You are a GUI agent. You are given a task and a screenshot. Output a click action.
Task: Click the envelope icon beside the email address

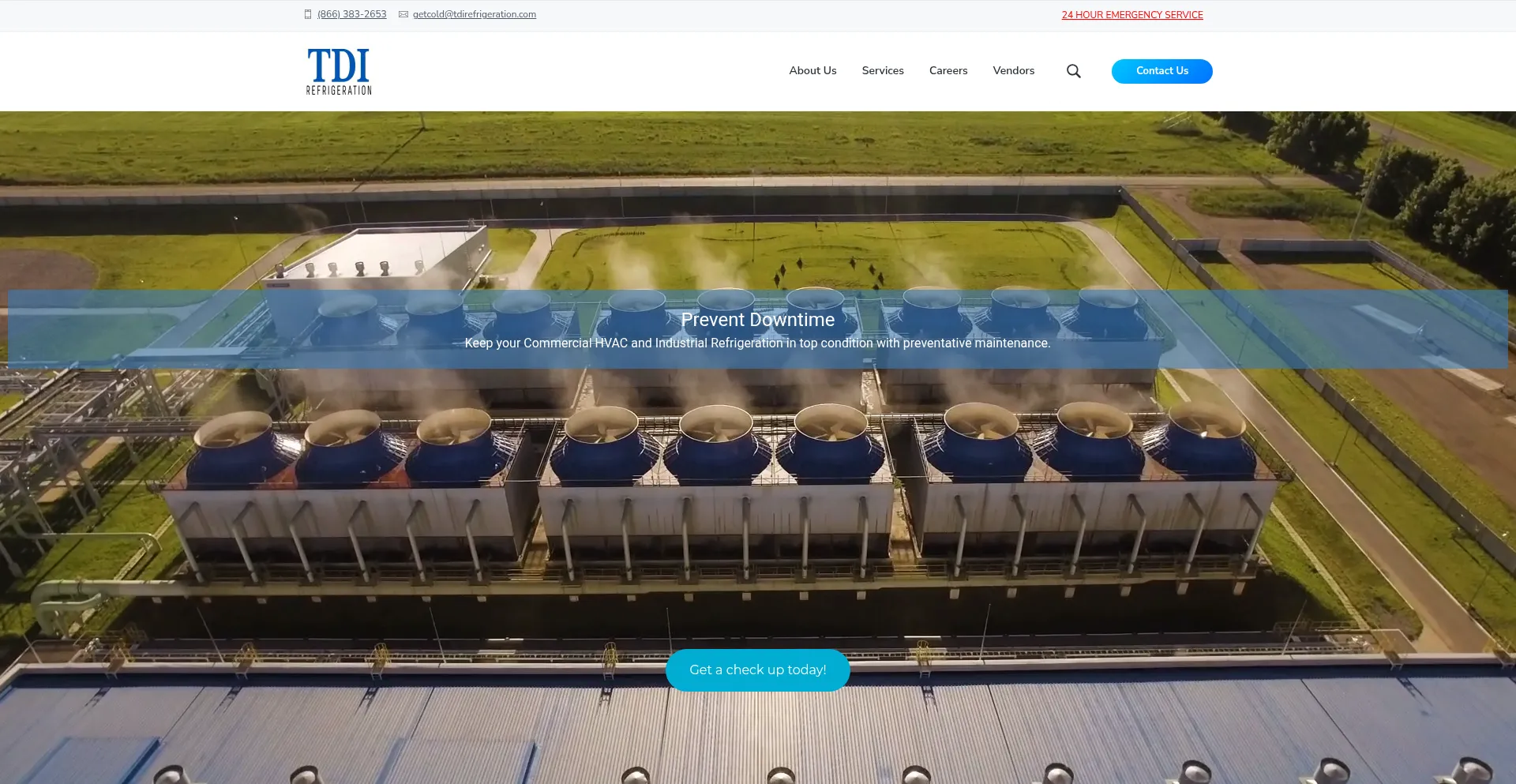pos(403,14)
